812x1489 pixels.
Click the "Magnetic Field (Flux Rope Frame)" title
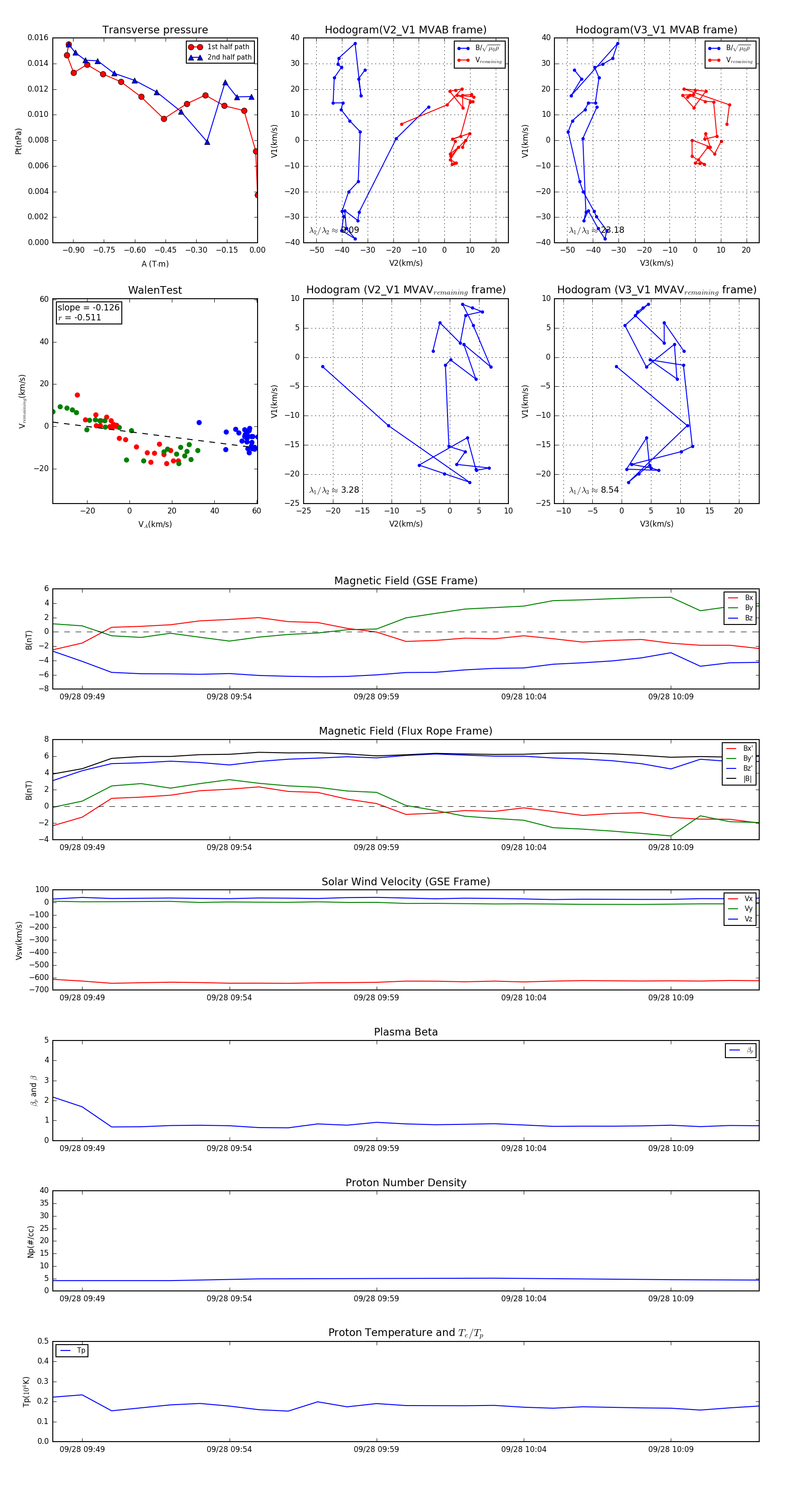406,731
